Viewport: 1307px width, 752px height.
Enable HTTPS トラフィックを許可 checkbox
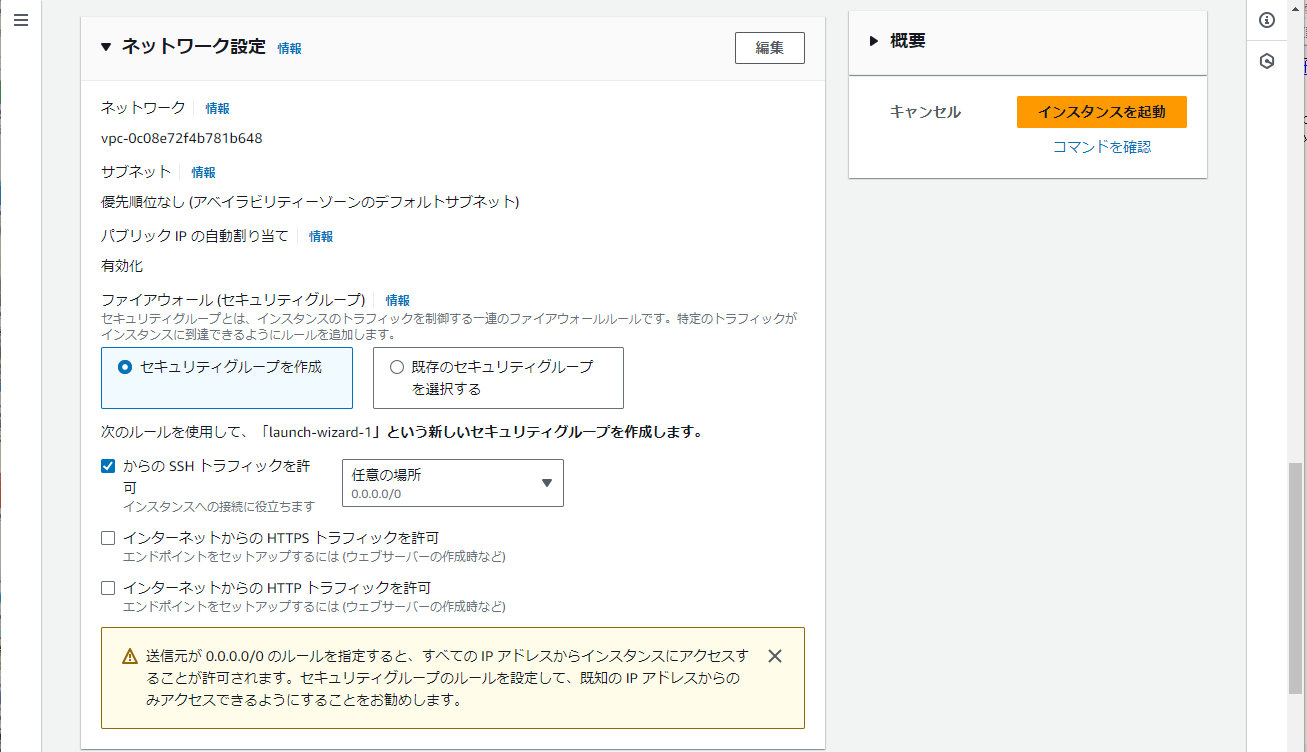[x=108, y=538]
